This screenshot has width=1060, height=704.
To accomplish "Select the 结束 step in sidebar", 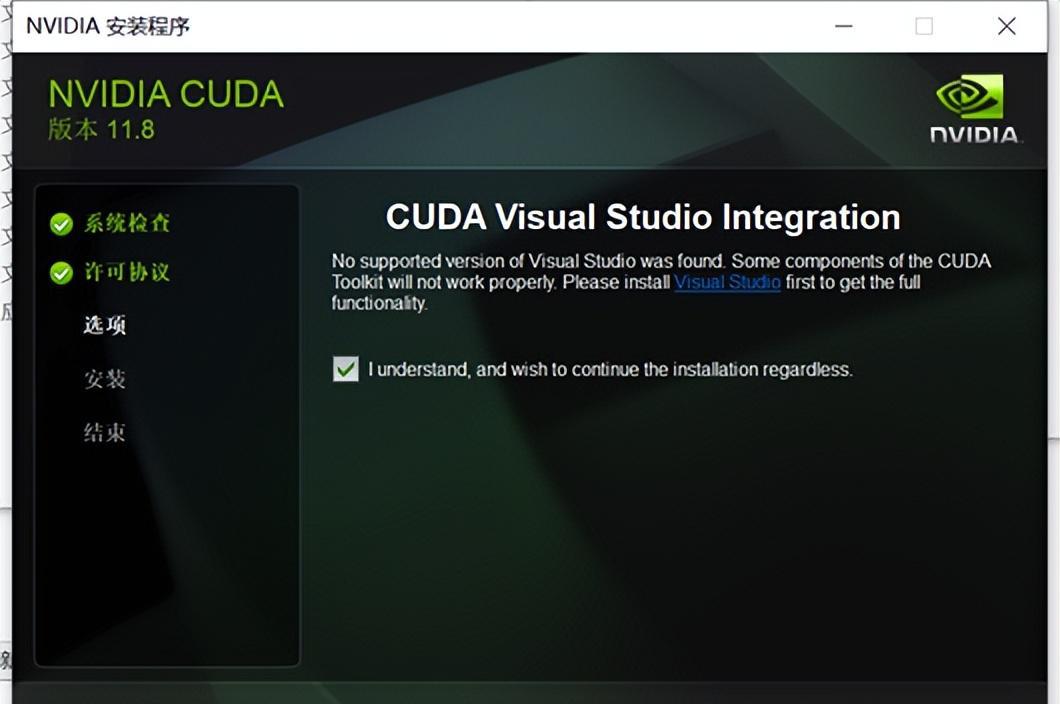I will tap(105, 432).
